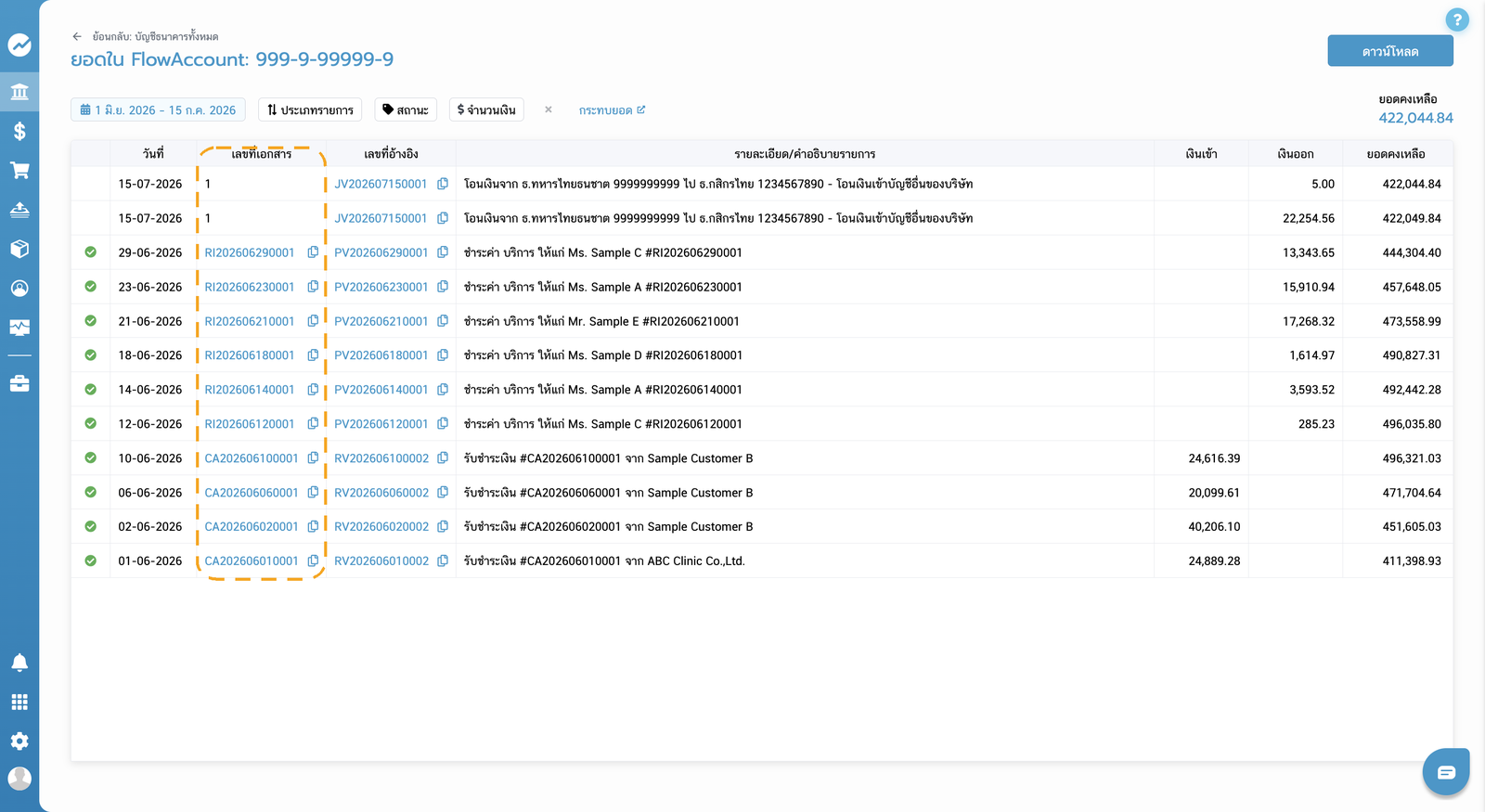The image size is (1485, 812).
Task: Click the เลขที่อ้างอิง column header
Action: (391, 154)
